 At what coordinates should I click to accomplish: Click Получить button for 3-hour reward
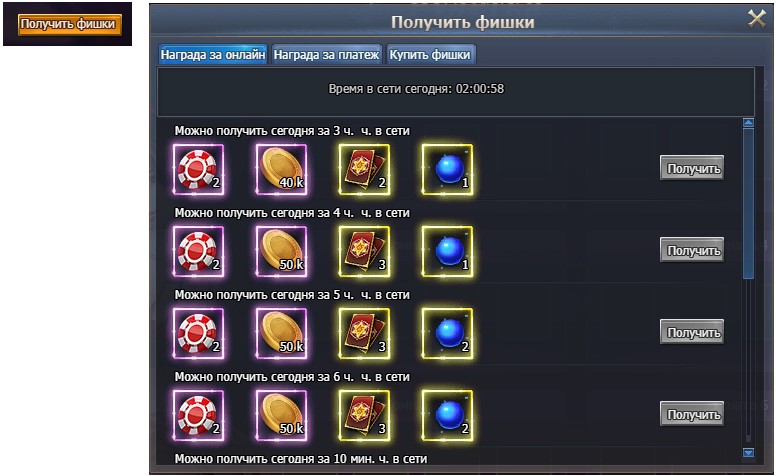tap(692, 168)
